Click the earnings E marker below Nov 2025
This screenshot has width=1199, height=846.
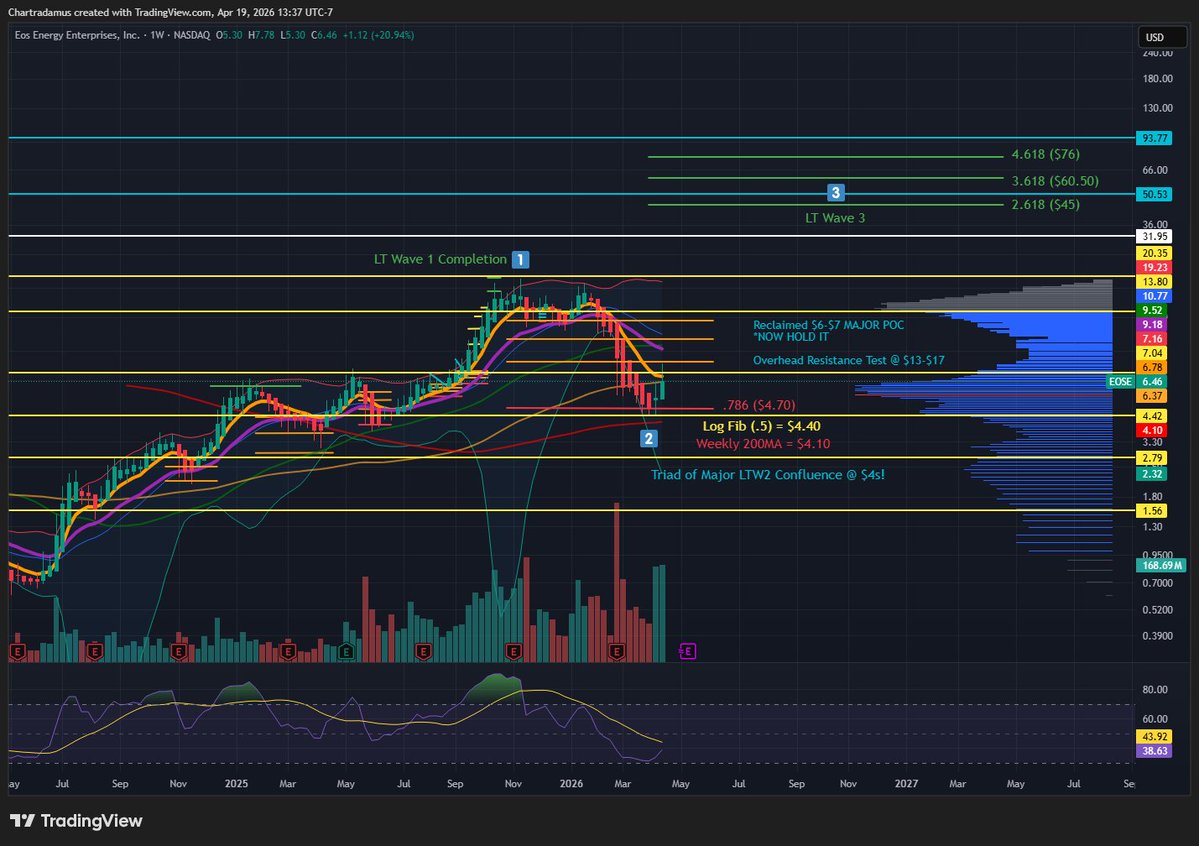point(513,651)
